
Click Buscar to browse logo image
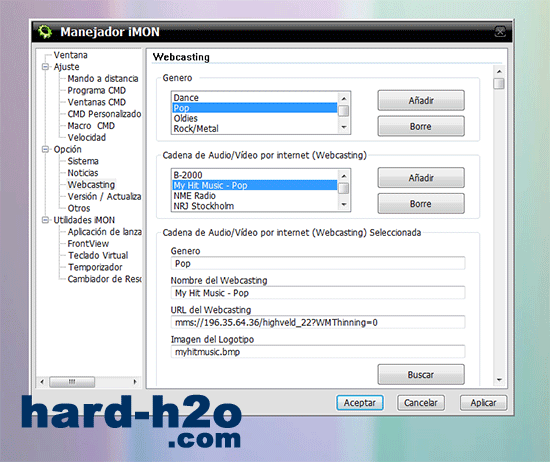421,375
